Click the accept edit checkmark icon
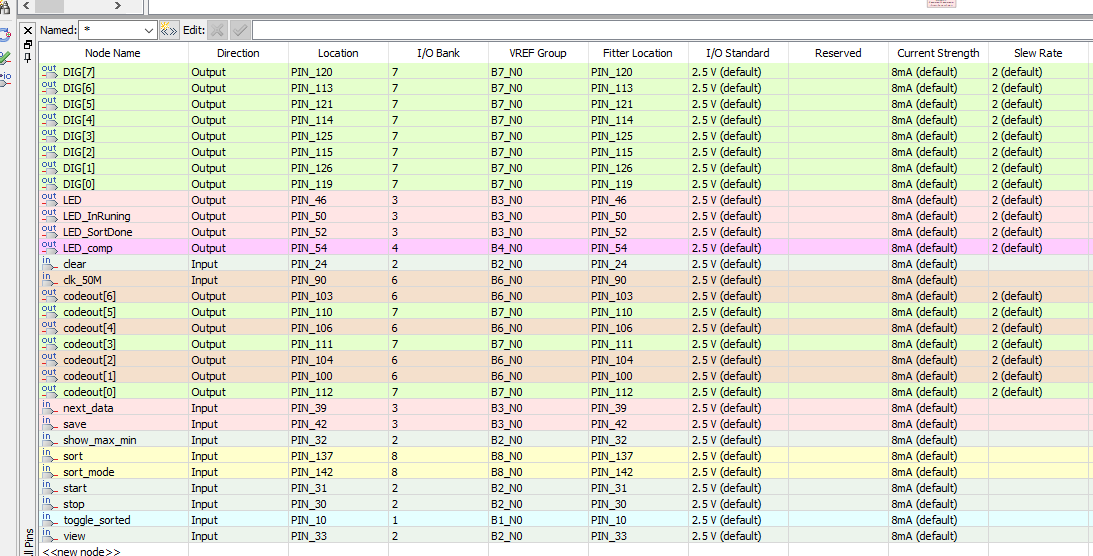The height and width of the screenshot is (556, 1093). click(240, 30)
